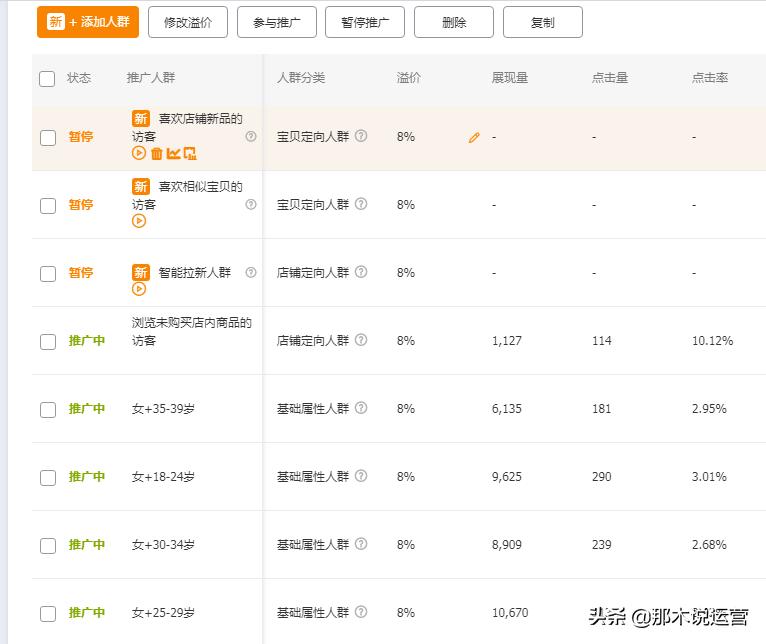Click the help icon beside 宝贝定向人群 in the 喜欢相似宝贝 row
This screenshot has height=644, width=766.
[361, 203]
